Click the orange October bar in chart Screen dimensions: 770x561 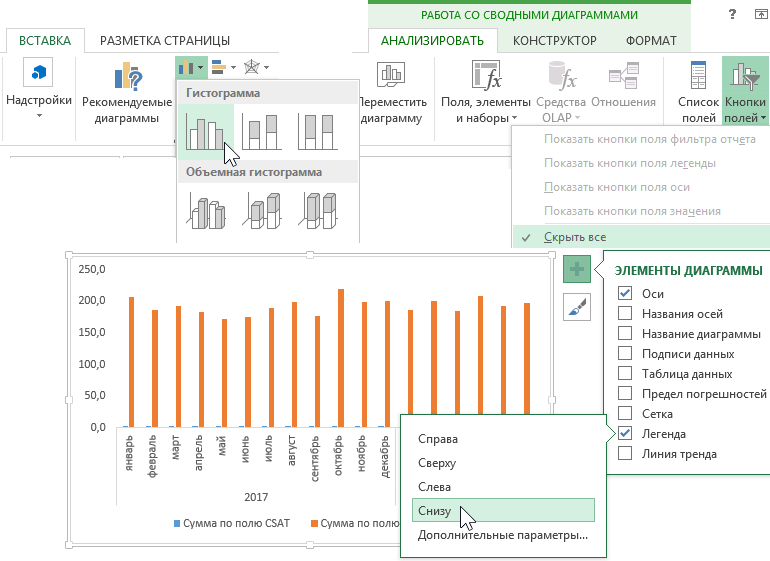click(x=341, y=357)
